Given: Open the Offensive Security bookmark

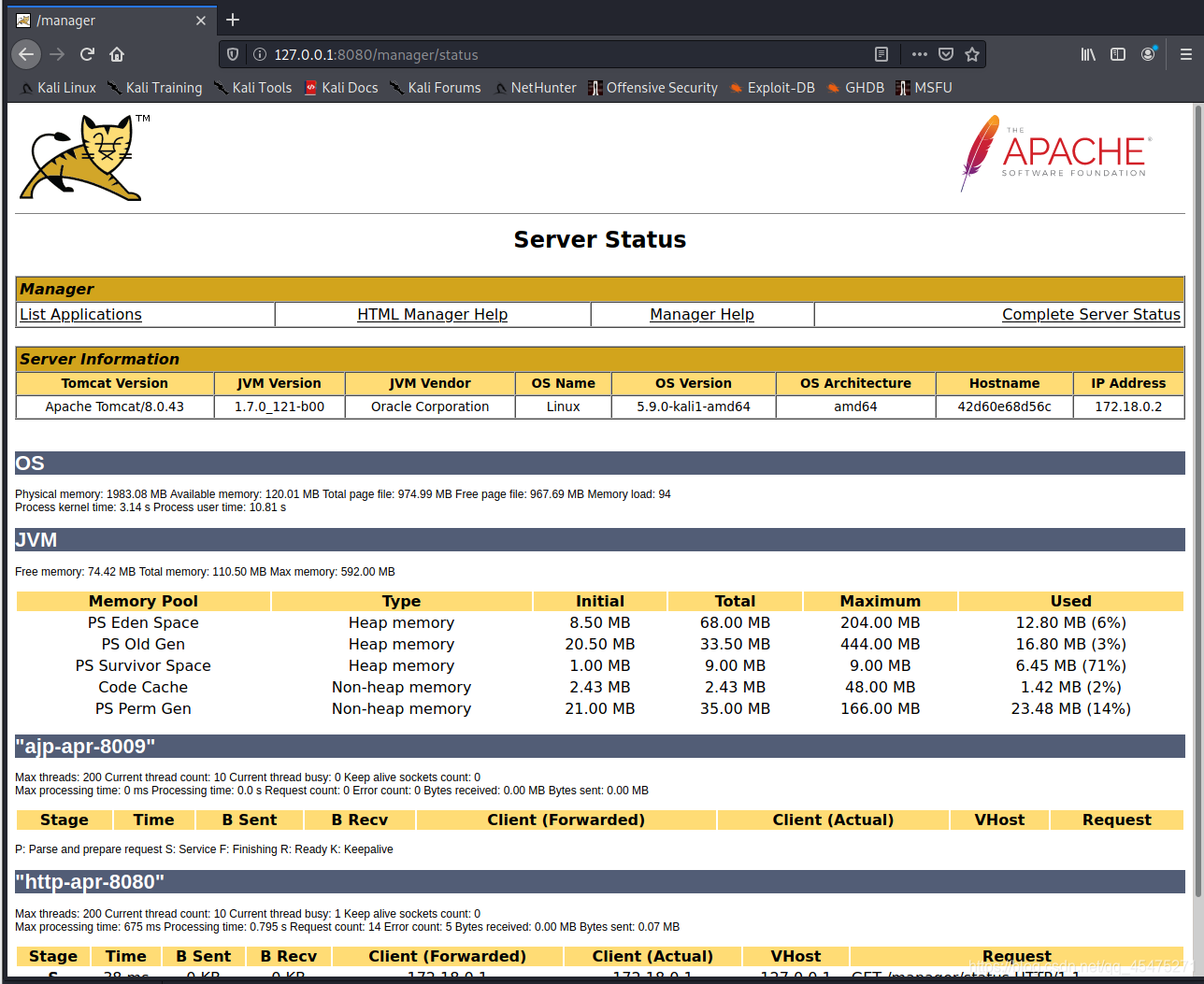Looking at the screenshot, I should point(652,88).
